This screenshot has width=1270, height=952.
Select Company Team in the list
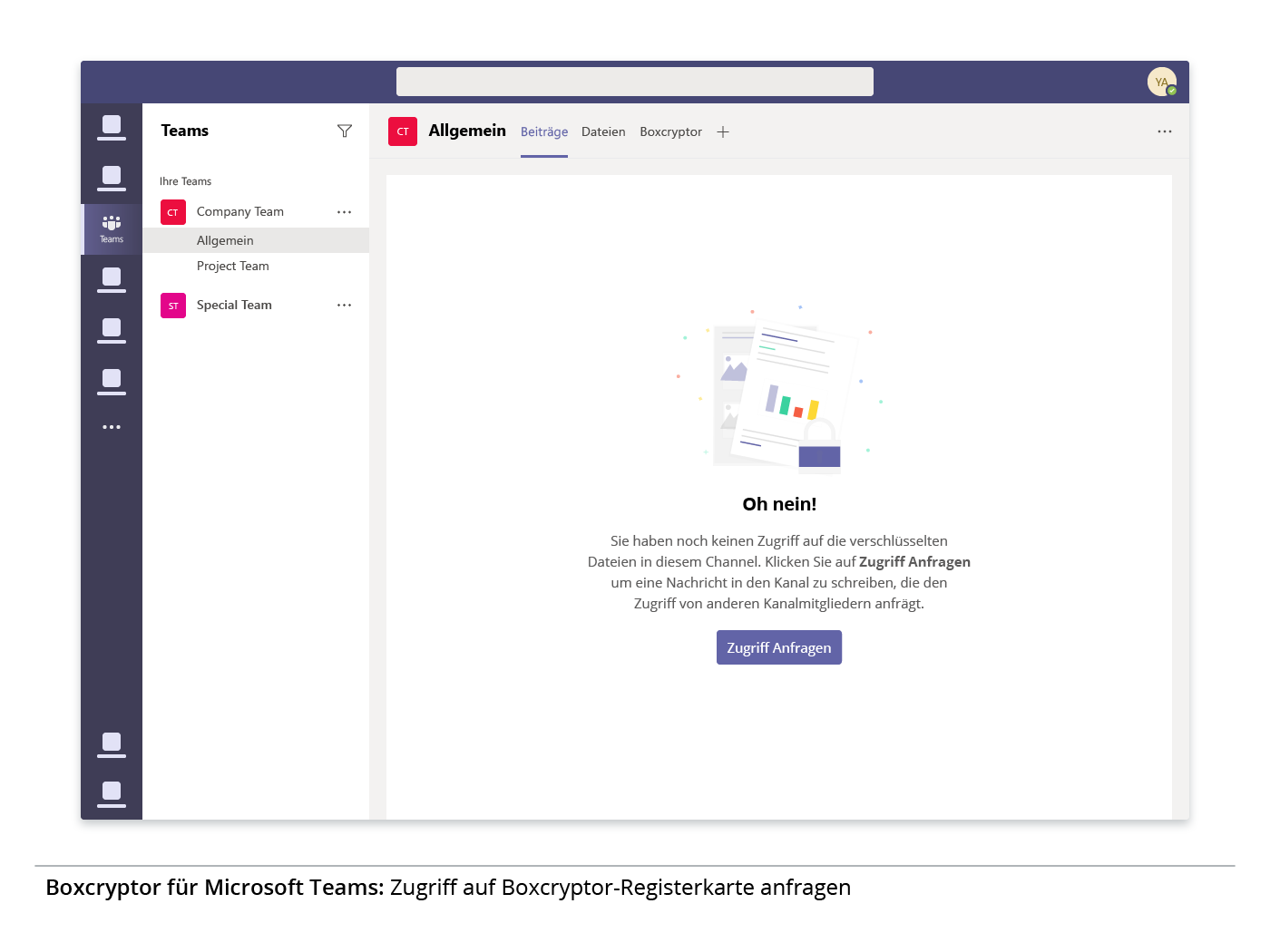tap(240, 212)
